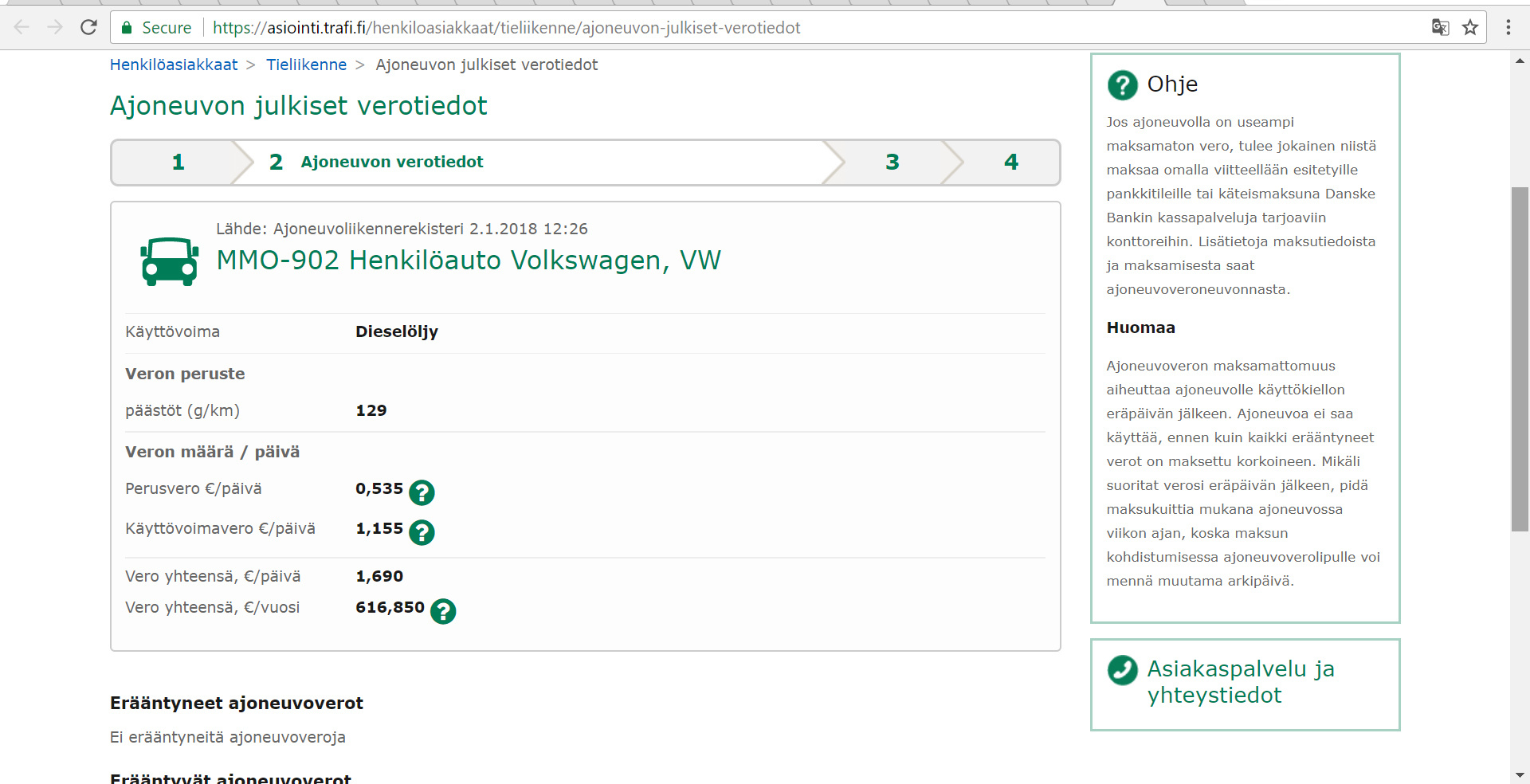Jump to step 3 in progress bar
The width and height of the screenshot is (1530, 784).
coord(892,163)
